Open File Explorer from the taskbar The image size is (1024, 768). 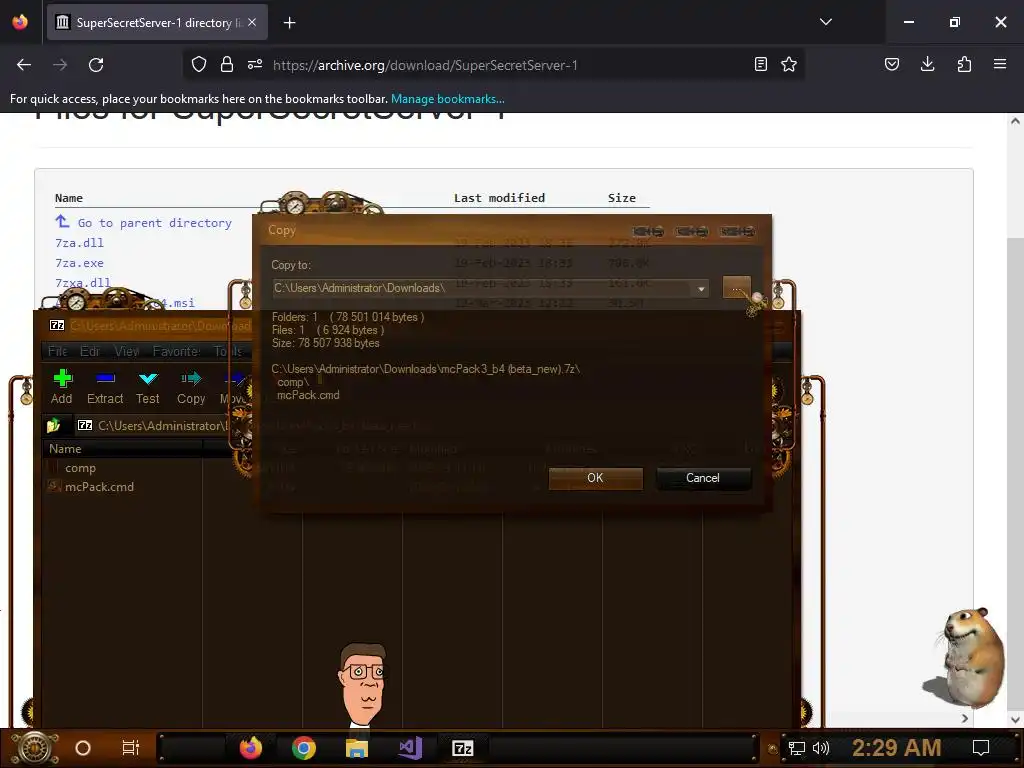pyautogui.click(x=357, y=748)
